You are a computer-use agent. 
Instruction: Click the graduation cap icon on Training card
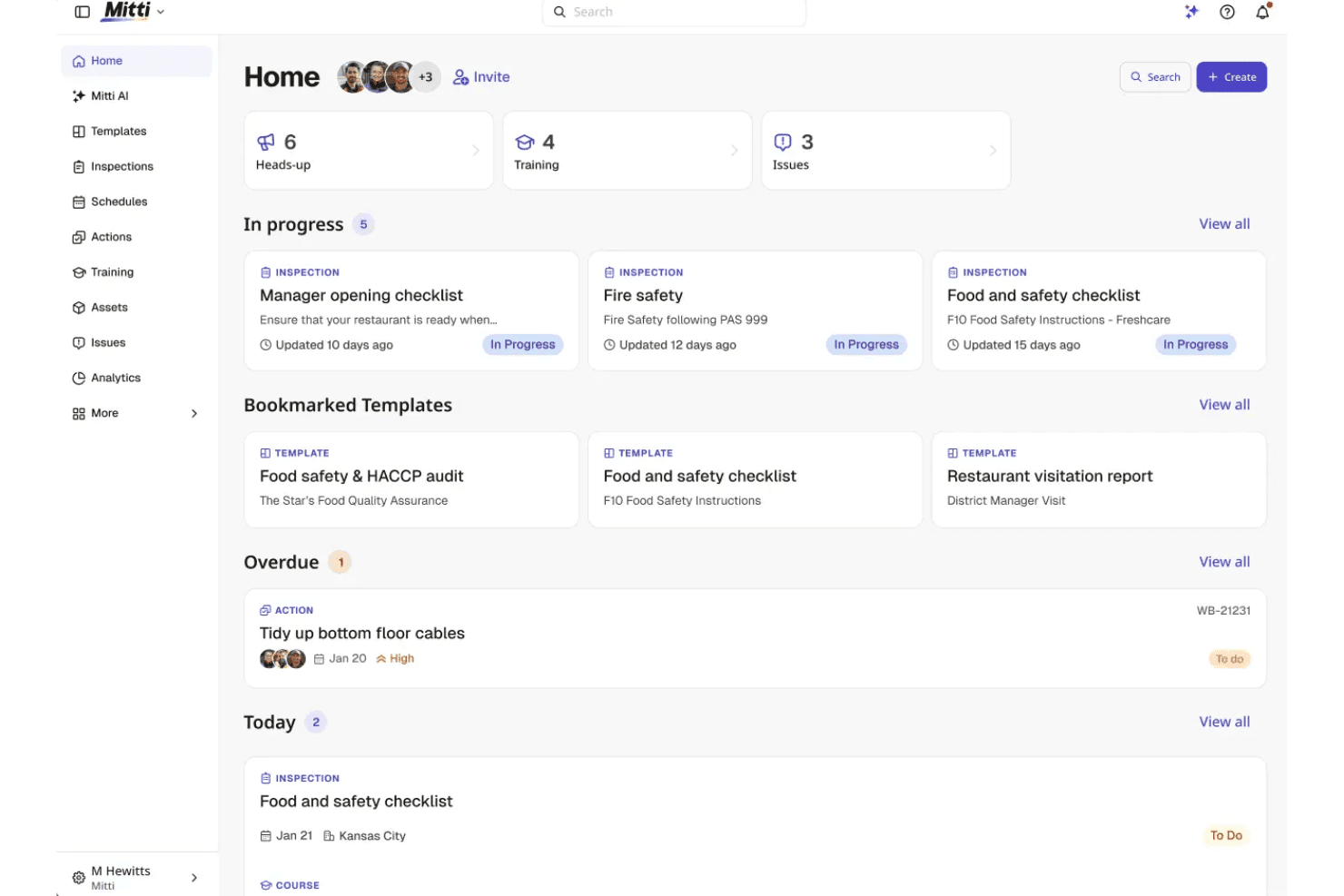(524, 142)
